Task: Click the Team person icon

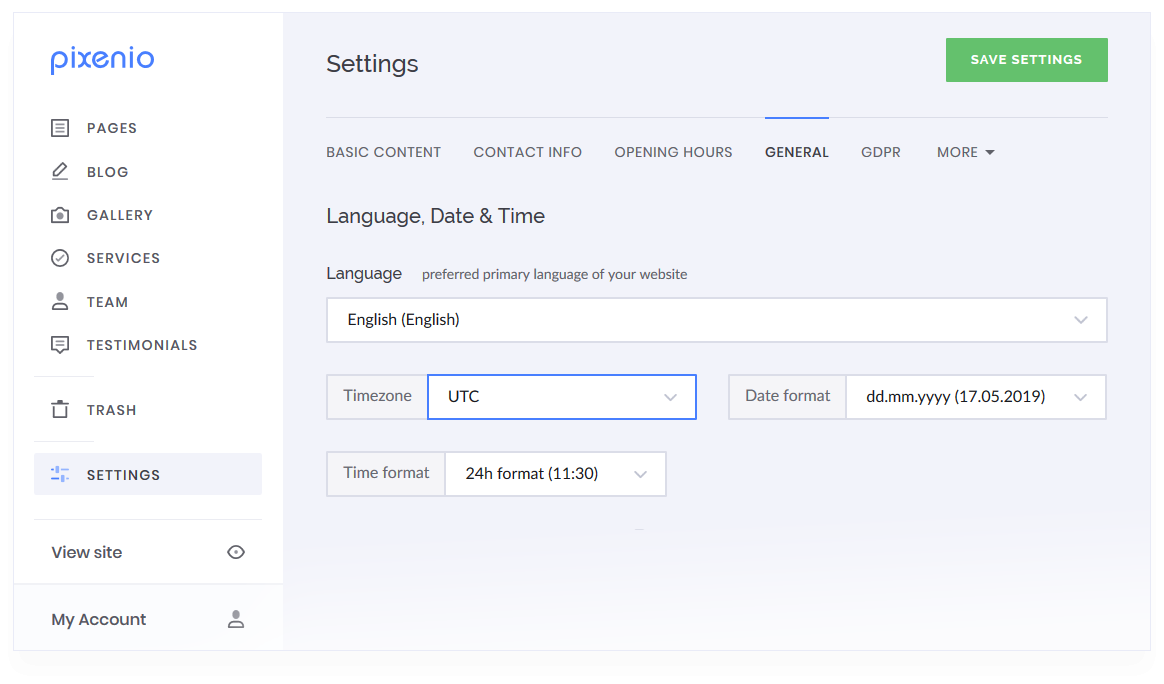Action: pyautogui.click(x=60, y=302)
